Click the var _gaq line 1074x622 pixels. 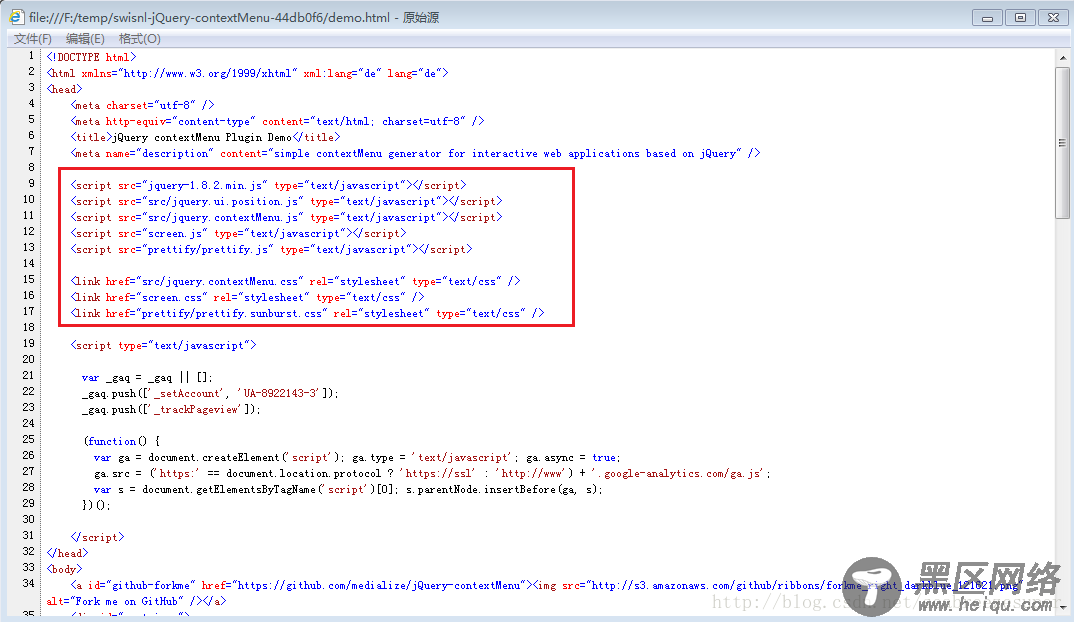click(147, 377)
